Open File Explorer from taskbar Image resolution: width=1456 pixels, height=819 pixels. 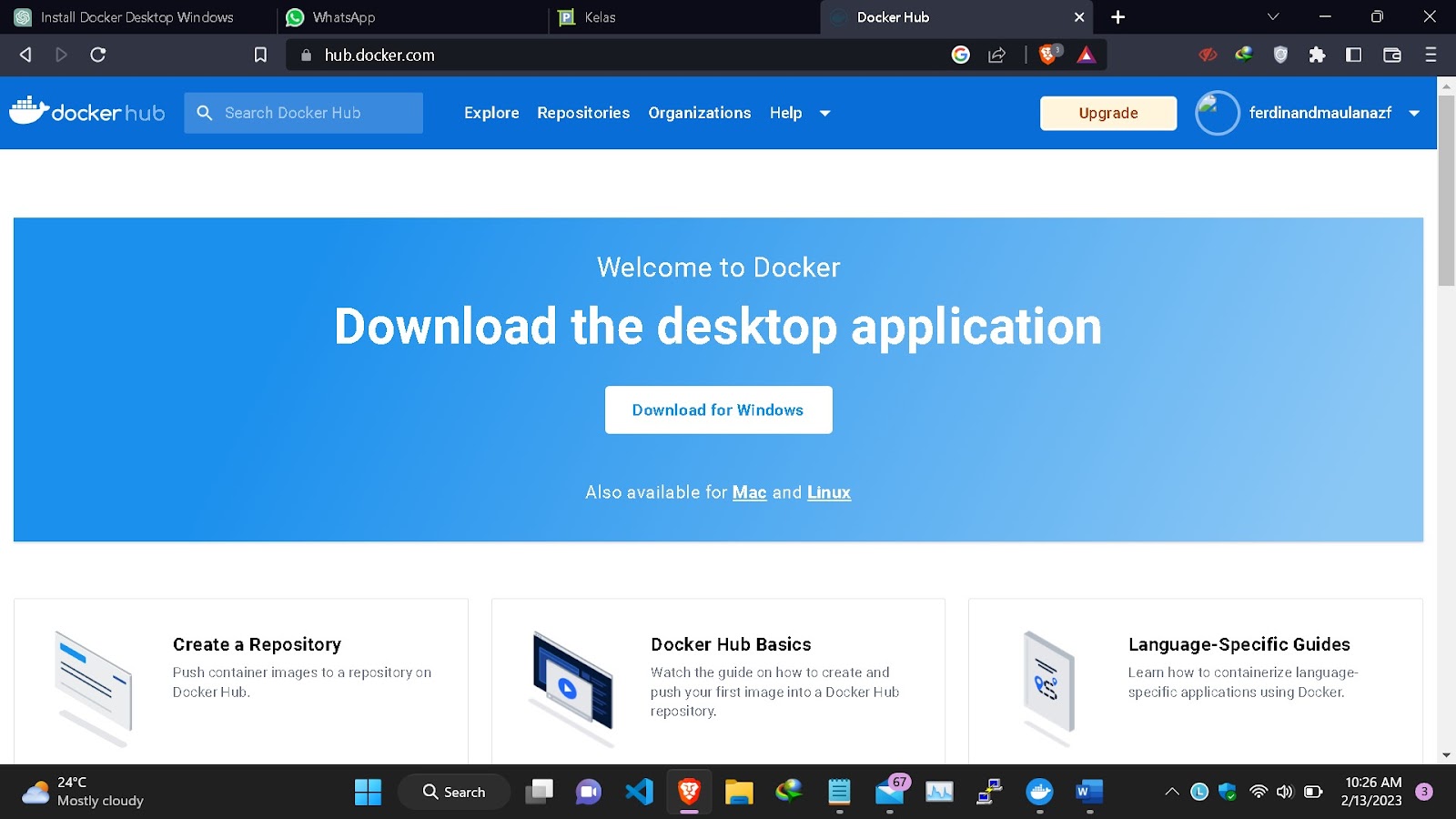[739, 792]
